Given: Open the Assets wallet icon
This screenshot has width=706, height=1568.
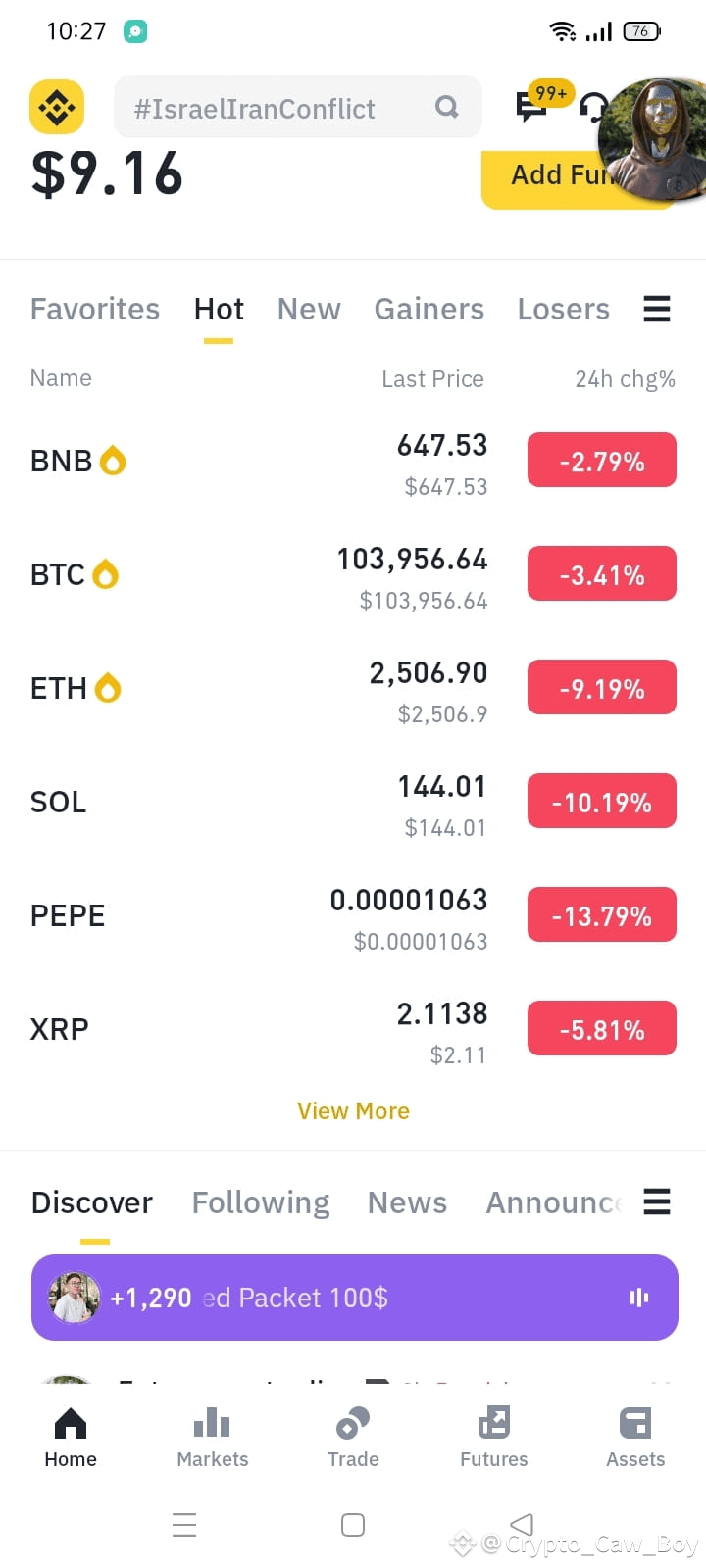Looking at the screenshot, I should (635, 1423).
